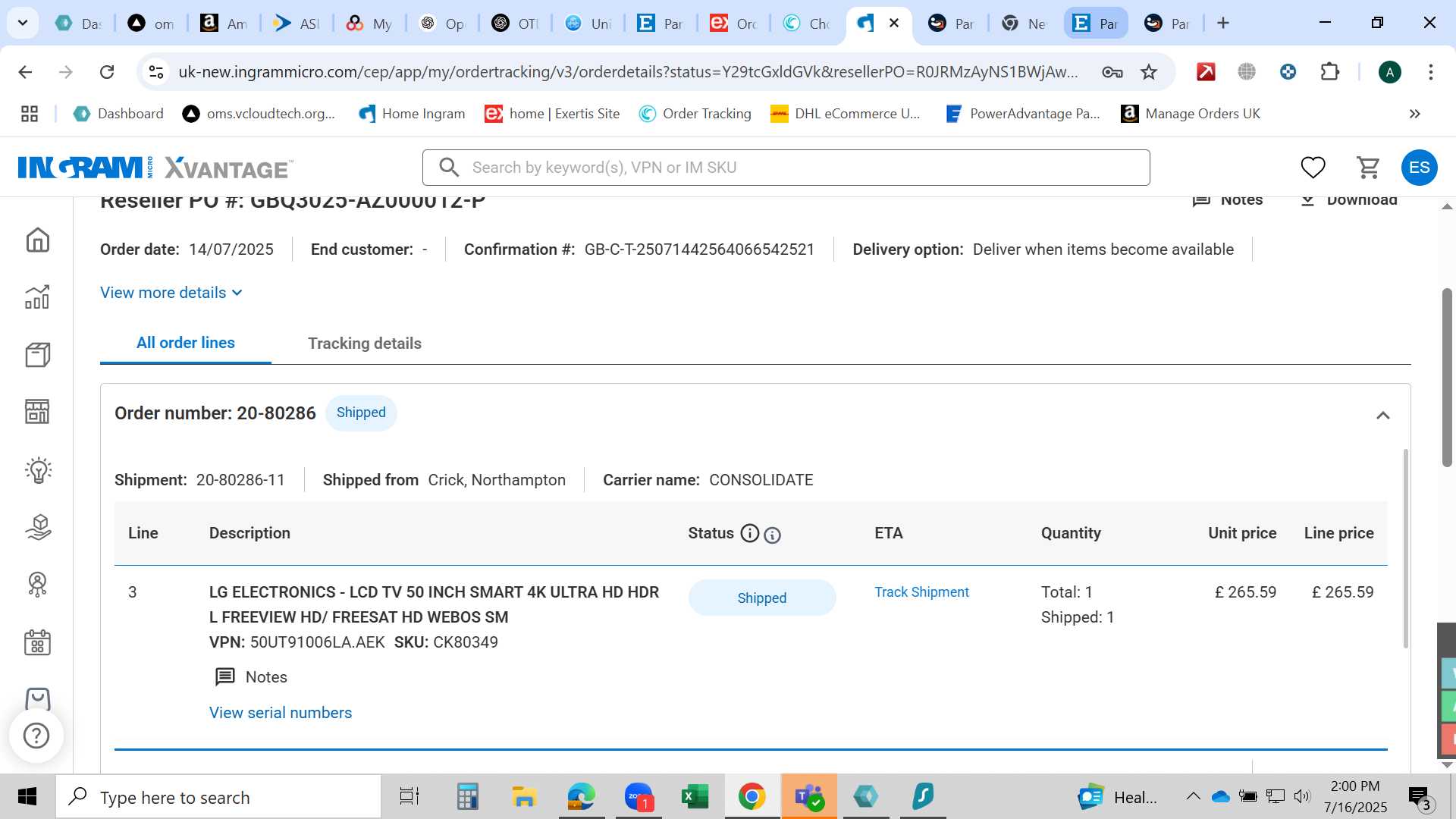
Task: Open the notification center icon
Action: tap(1419, 797)
